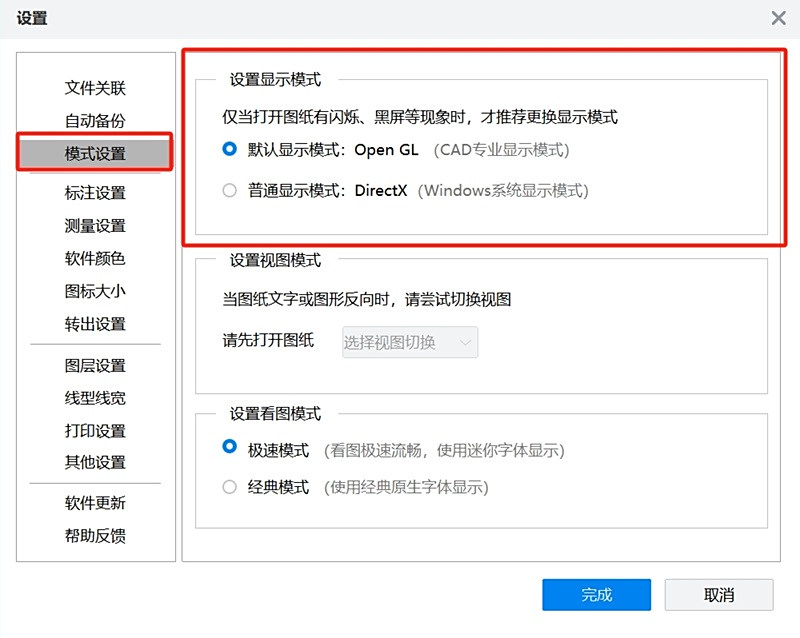Image resolution: width=800 pixels, height=638 pixels.
Task: Switch to 经典模式 viewing mode
Action: click(x=230, y=488)
